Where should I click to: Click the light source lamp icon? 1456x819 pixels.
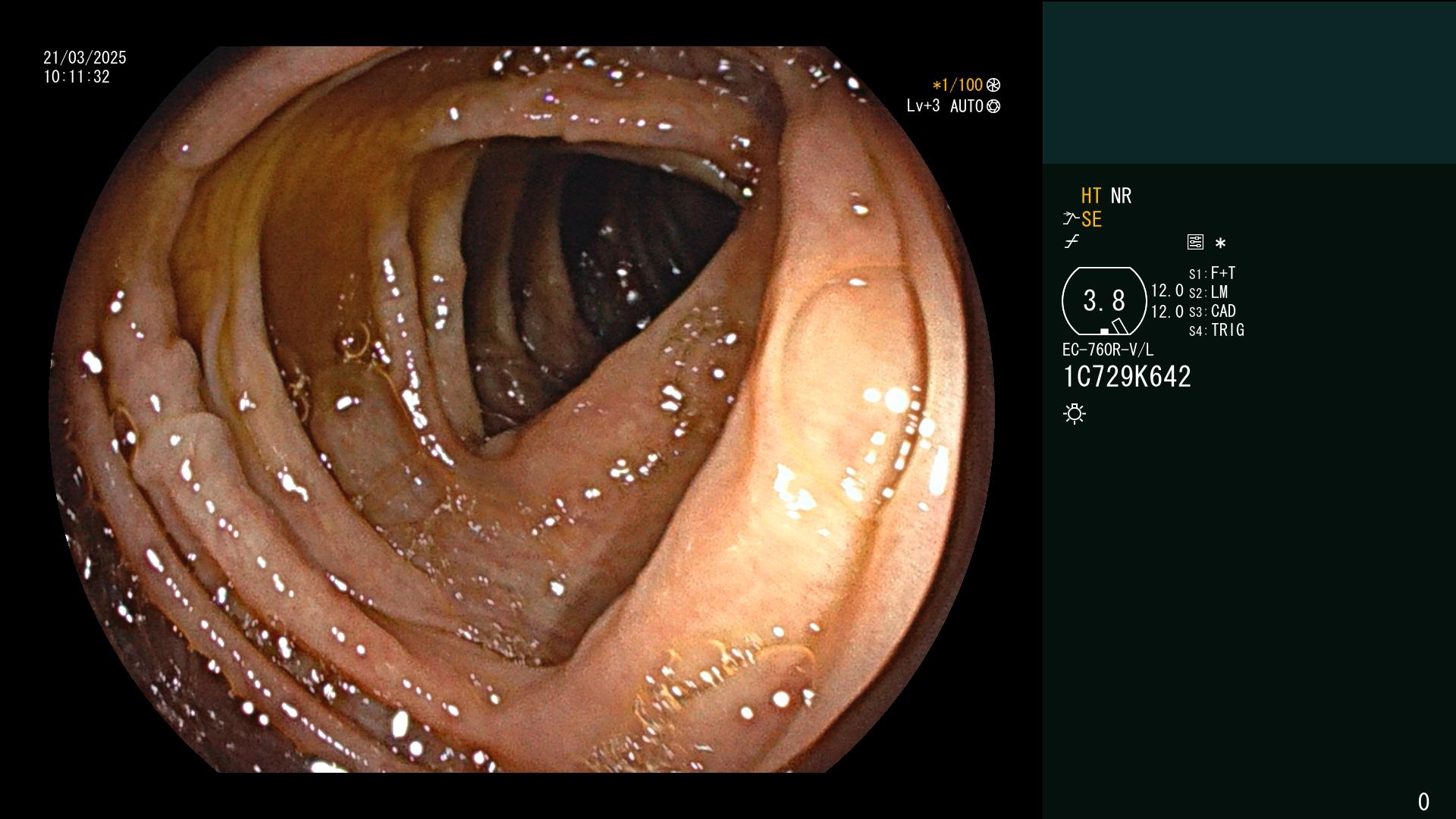pyautogui.click(x=1075, y=413)
